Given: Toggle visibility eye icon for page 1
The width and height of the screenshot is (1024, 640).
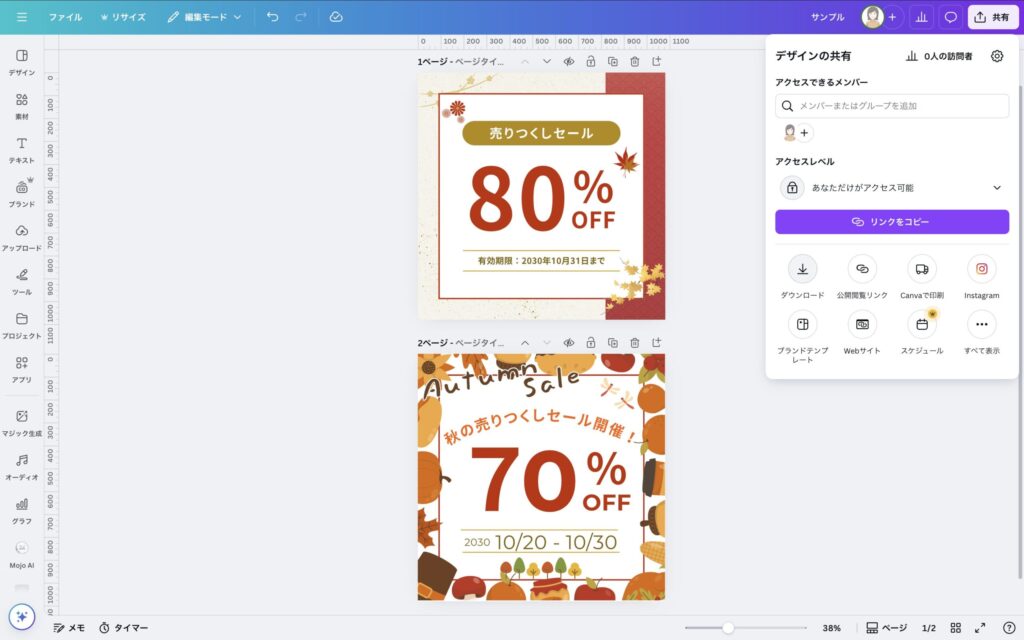Looking at the screenshot, I should click(568, 62).
